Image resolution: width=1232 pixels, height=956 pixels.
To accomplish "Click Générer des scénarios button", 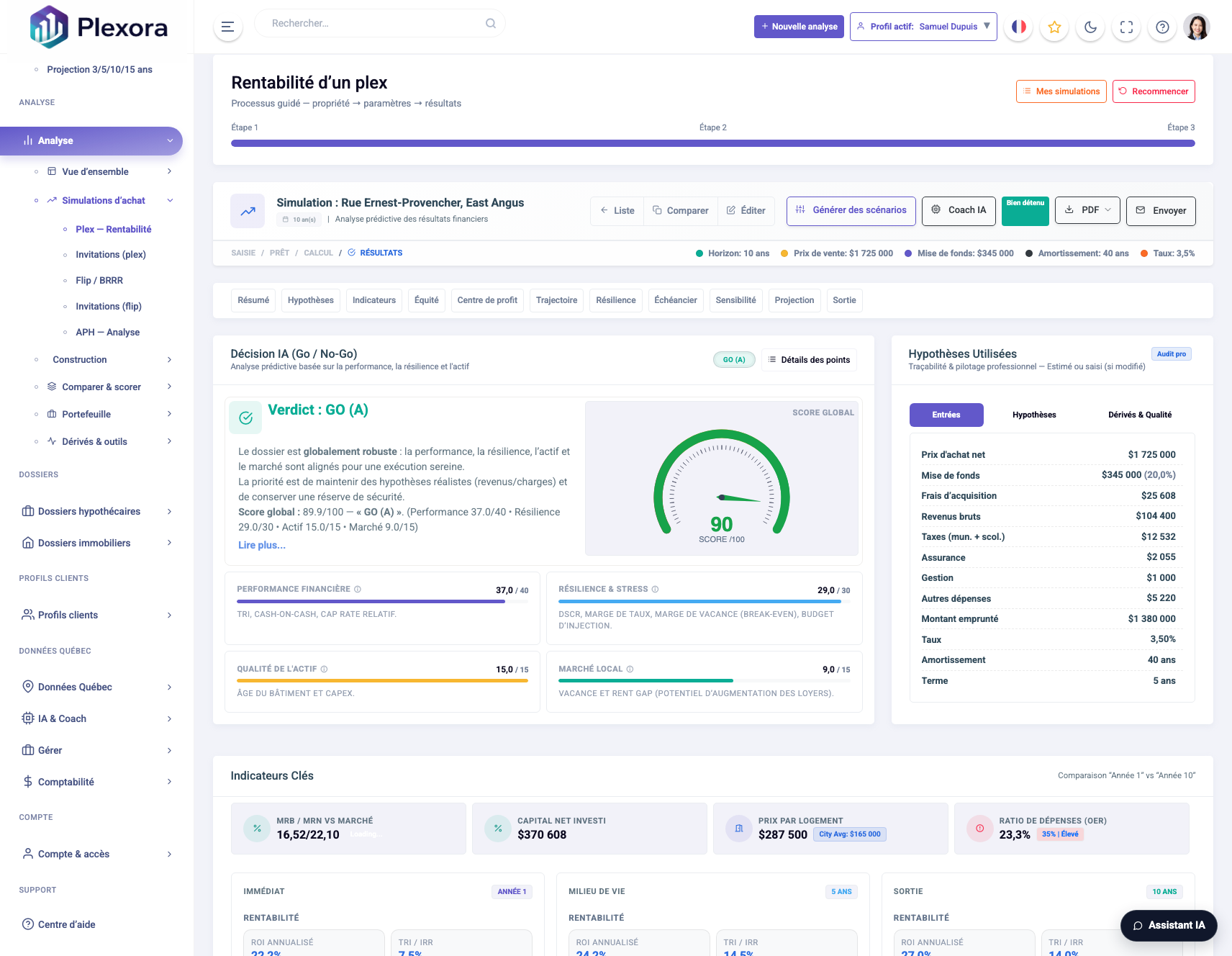I will pyautogui.click(x=851, y=210).
